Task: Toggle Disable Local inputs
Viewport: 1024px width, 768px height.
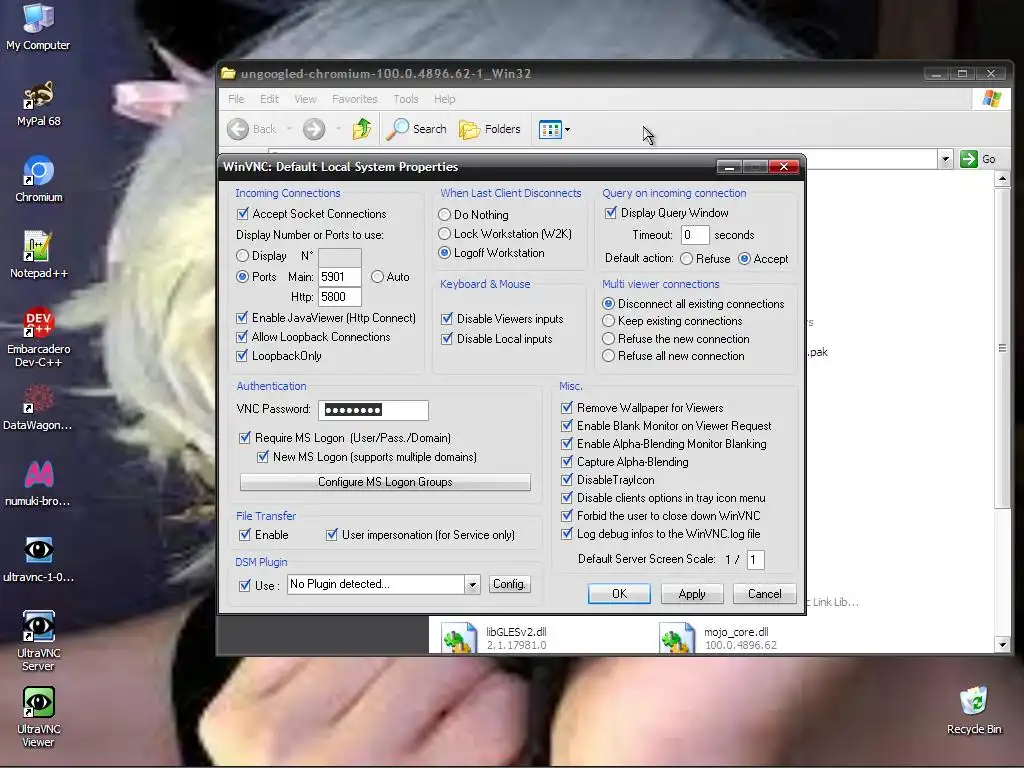Action: tap(447, 338)
